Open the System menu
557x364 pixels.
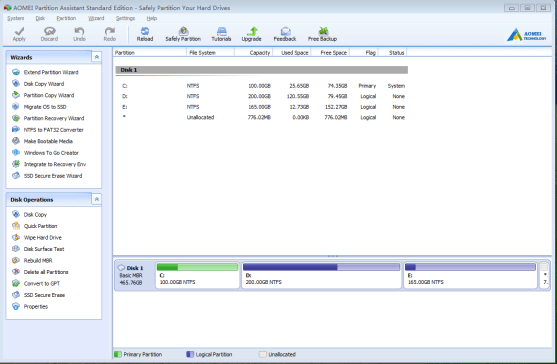[15, 18]
